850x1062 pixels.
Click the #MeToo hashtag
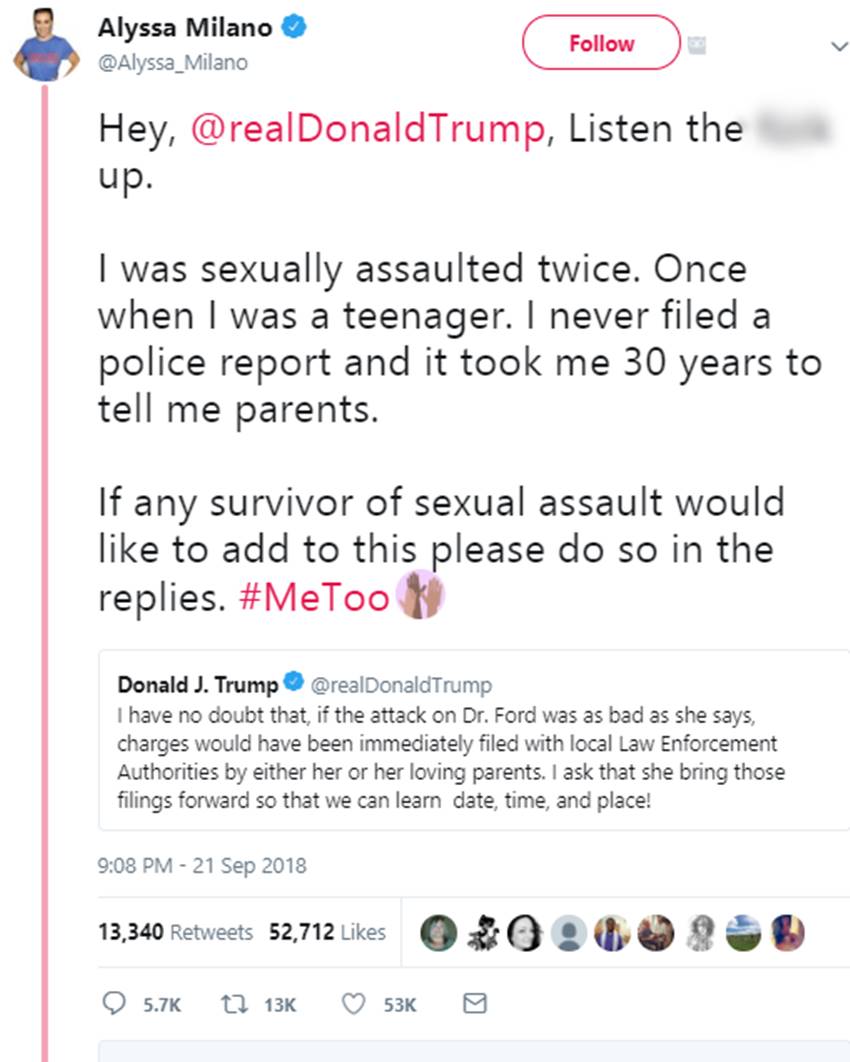coord(314,598)
